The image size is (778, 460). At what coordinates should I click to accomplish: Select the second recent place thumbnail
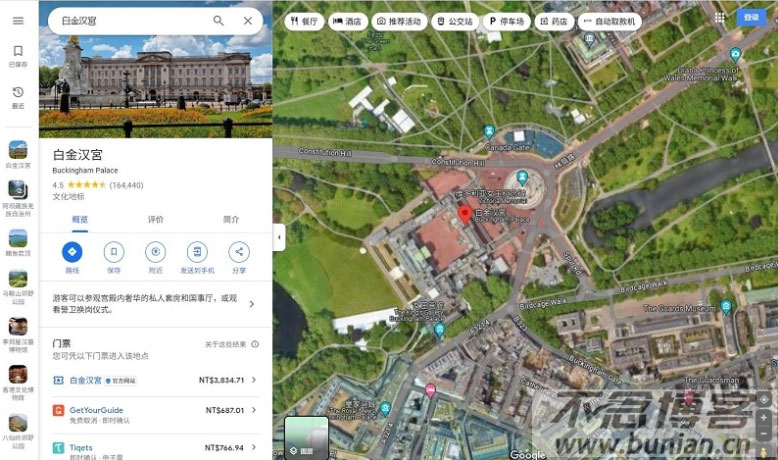[18, 190]
